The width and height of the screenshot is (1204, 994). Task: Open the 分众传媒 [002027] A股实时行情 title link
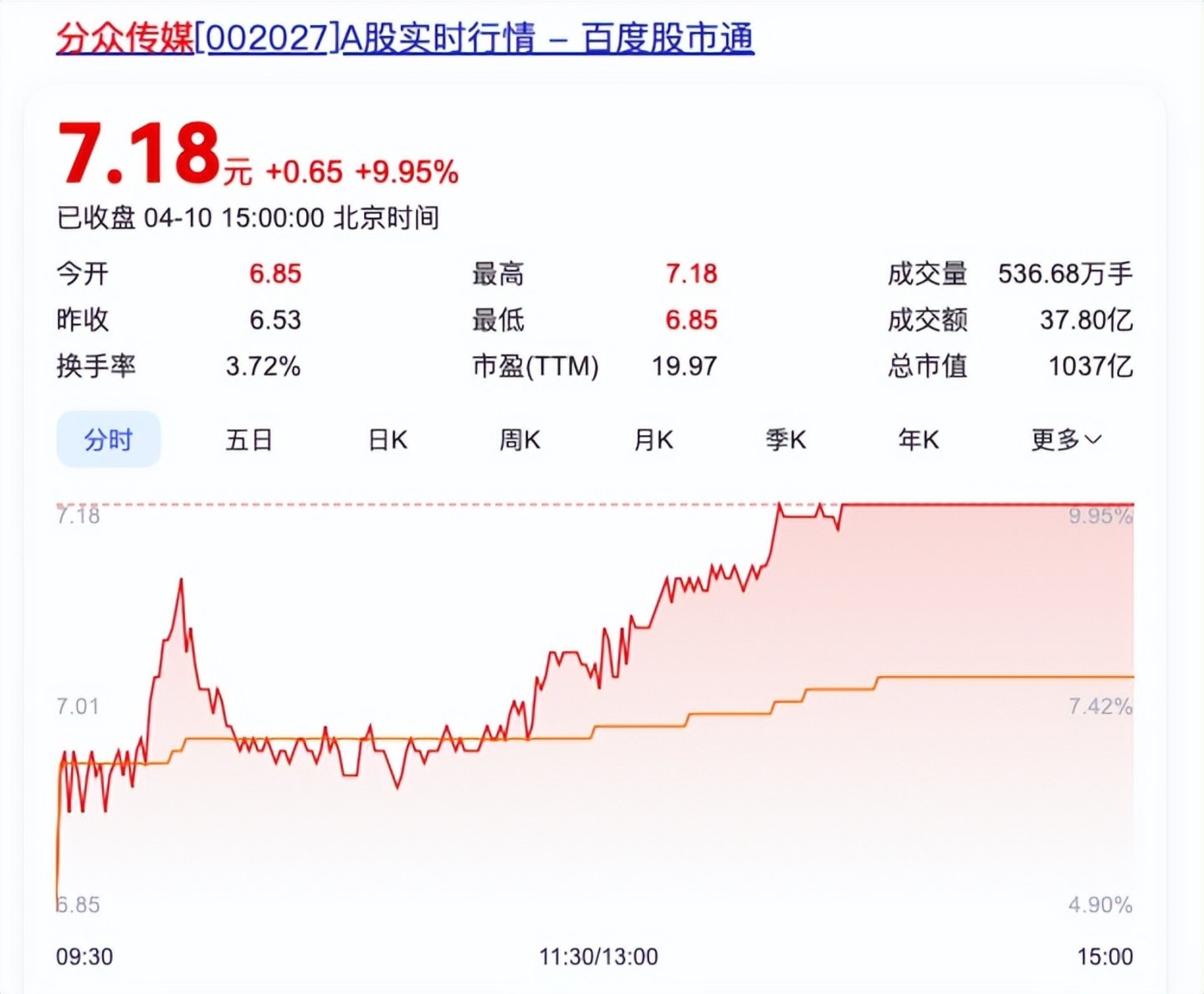(x=405, y=39)
